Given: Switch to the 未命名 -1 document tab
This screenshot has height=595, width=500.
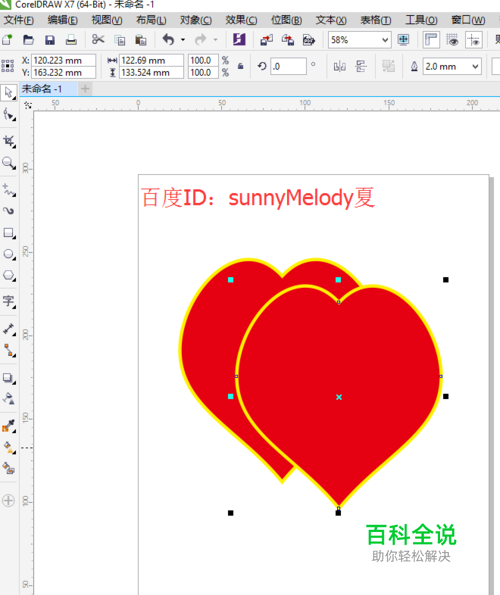Looking at the screenshot, I should pos(42,89).
